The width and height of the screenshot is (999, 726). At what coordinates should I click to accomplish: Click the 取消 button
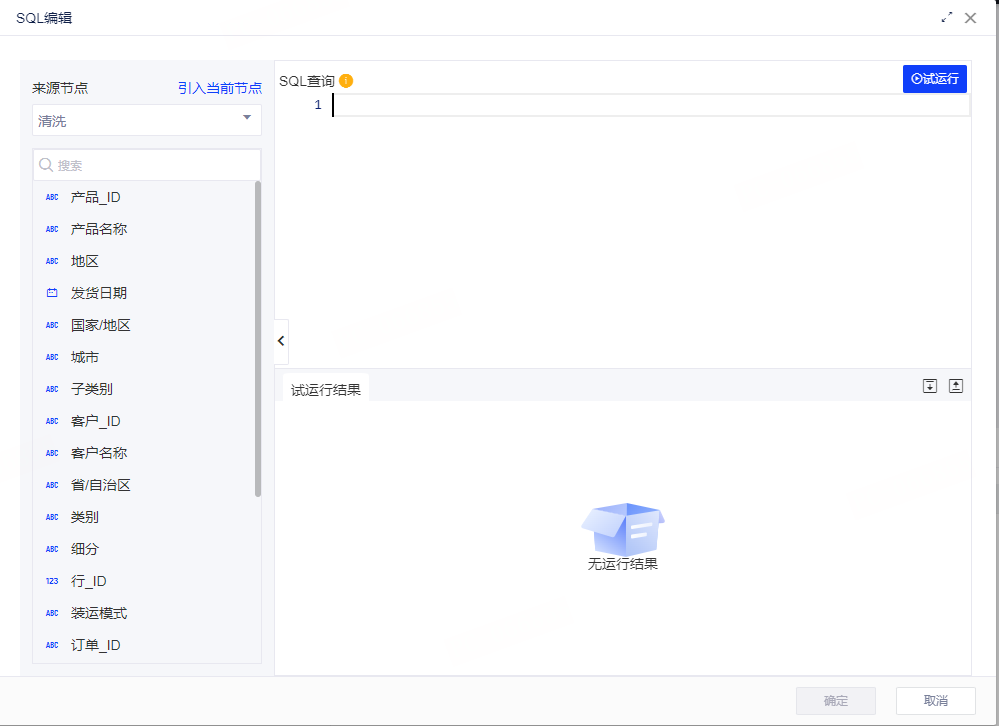click(x=935, y=701)
